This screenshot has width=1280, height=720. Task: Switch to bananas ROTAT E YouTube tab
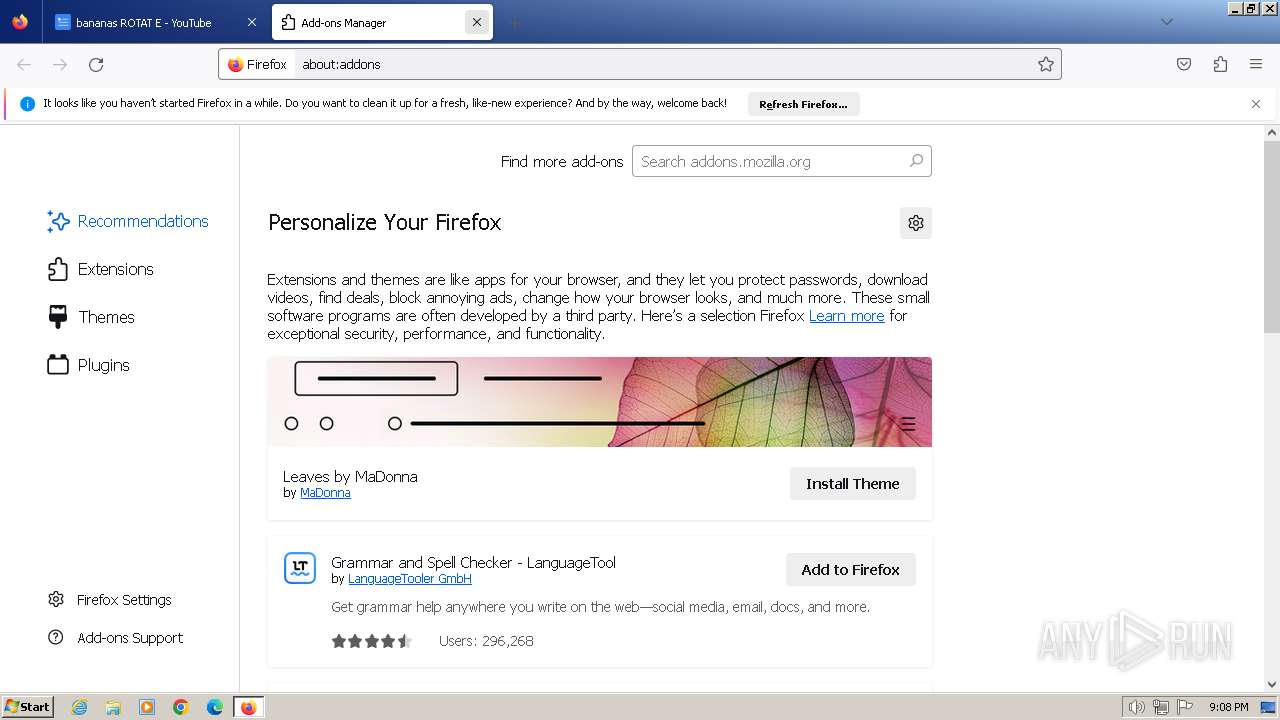(155, 22)
